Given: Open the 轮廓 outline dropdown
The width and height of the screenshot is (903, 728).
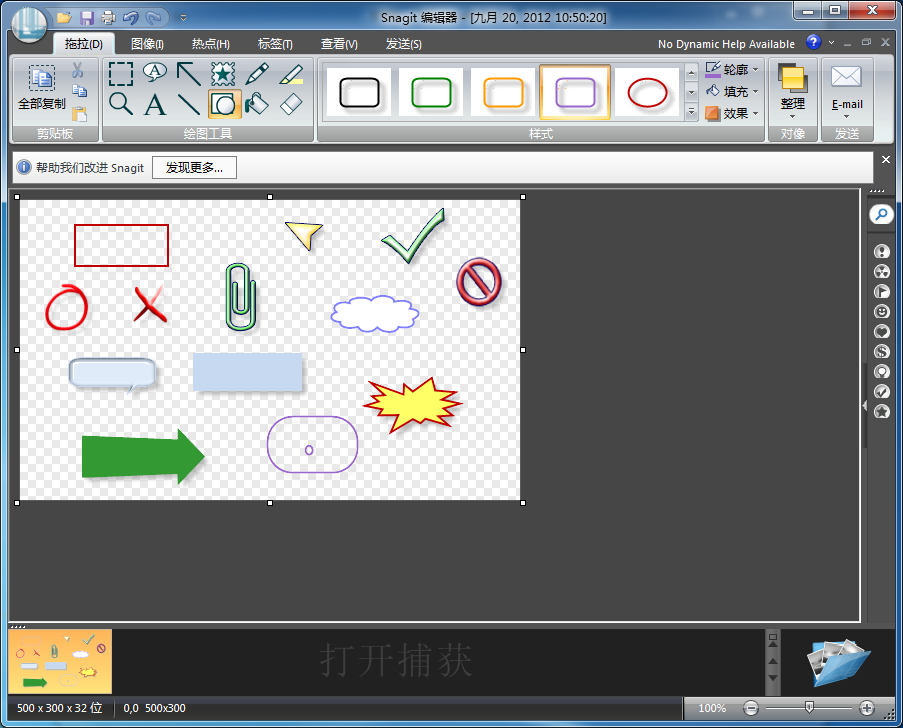Looking at the screenshot, I should coord(733,70).
